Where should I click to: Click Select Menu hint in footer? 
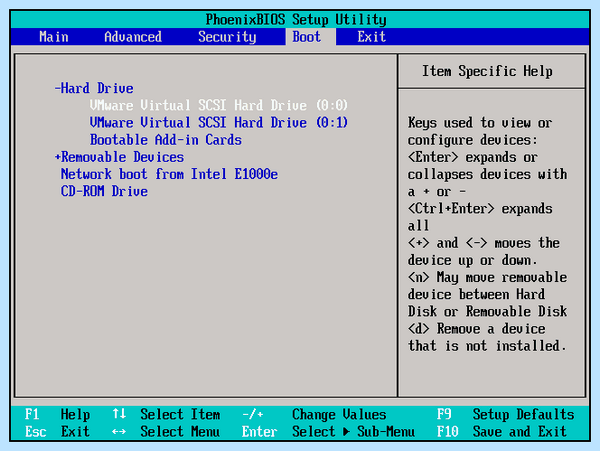[180, 431]
